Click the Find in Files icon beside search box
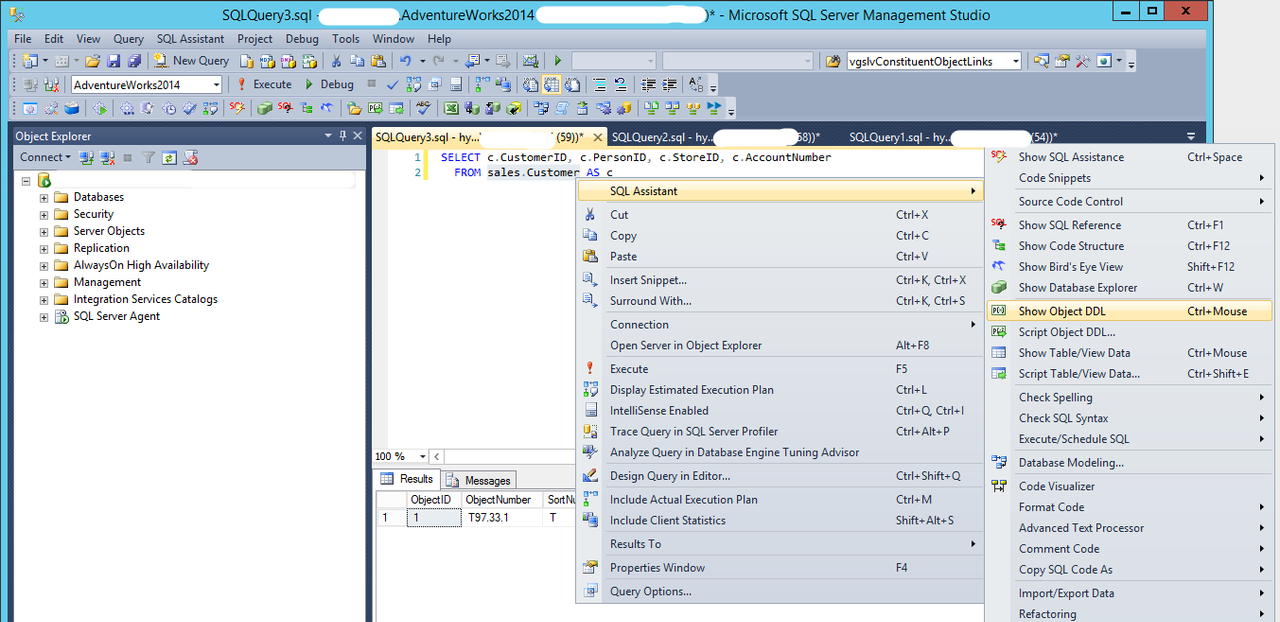Image resolution: width=1280 pixels, height=622 pixels. 833,61
